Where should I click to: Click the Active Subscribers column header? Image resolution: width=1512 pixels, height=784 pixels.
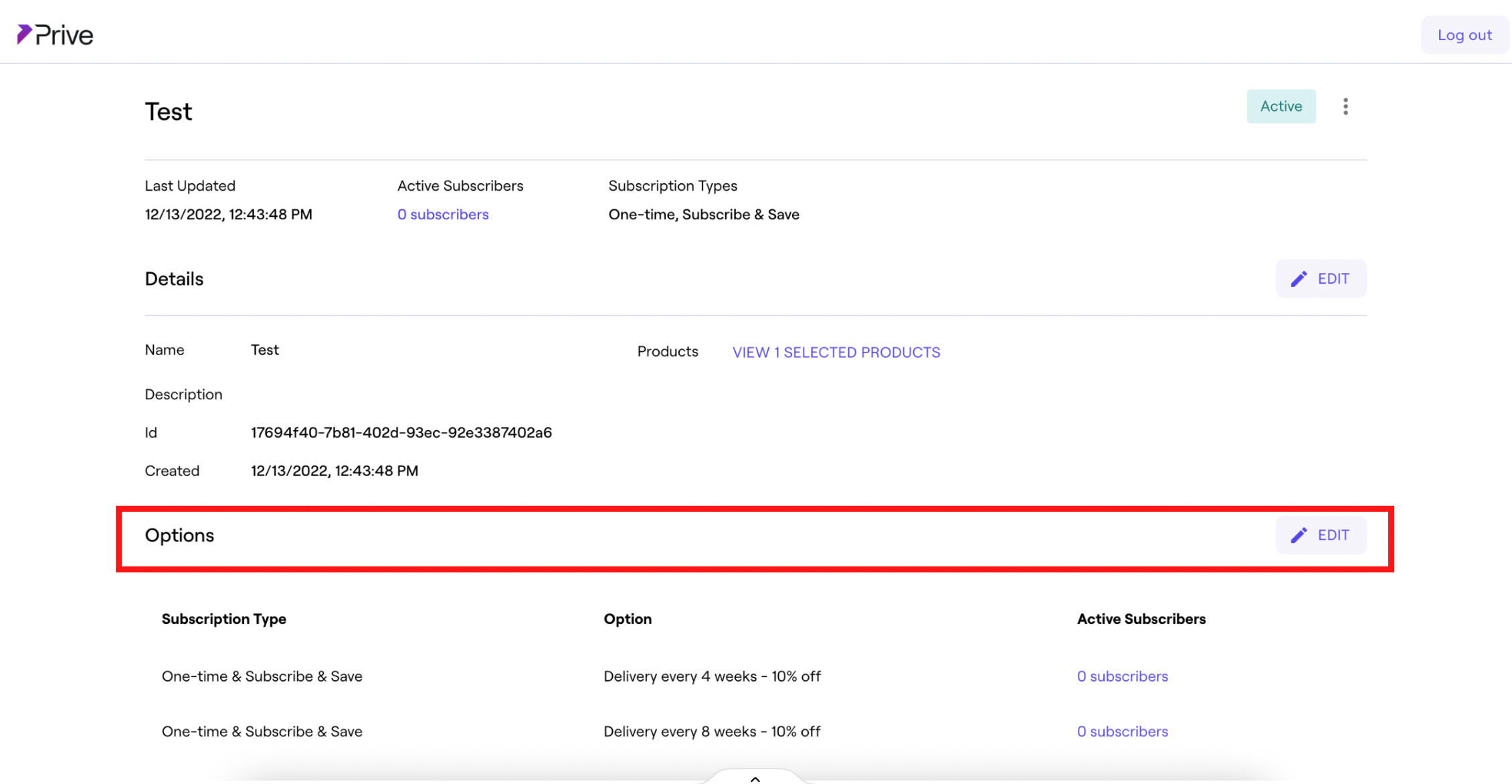(x=1141, y=619)
